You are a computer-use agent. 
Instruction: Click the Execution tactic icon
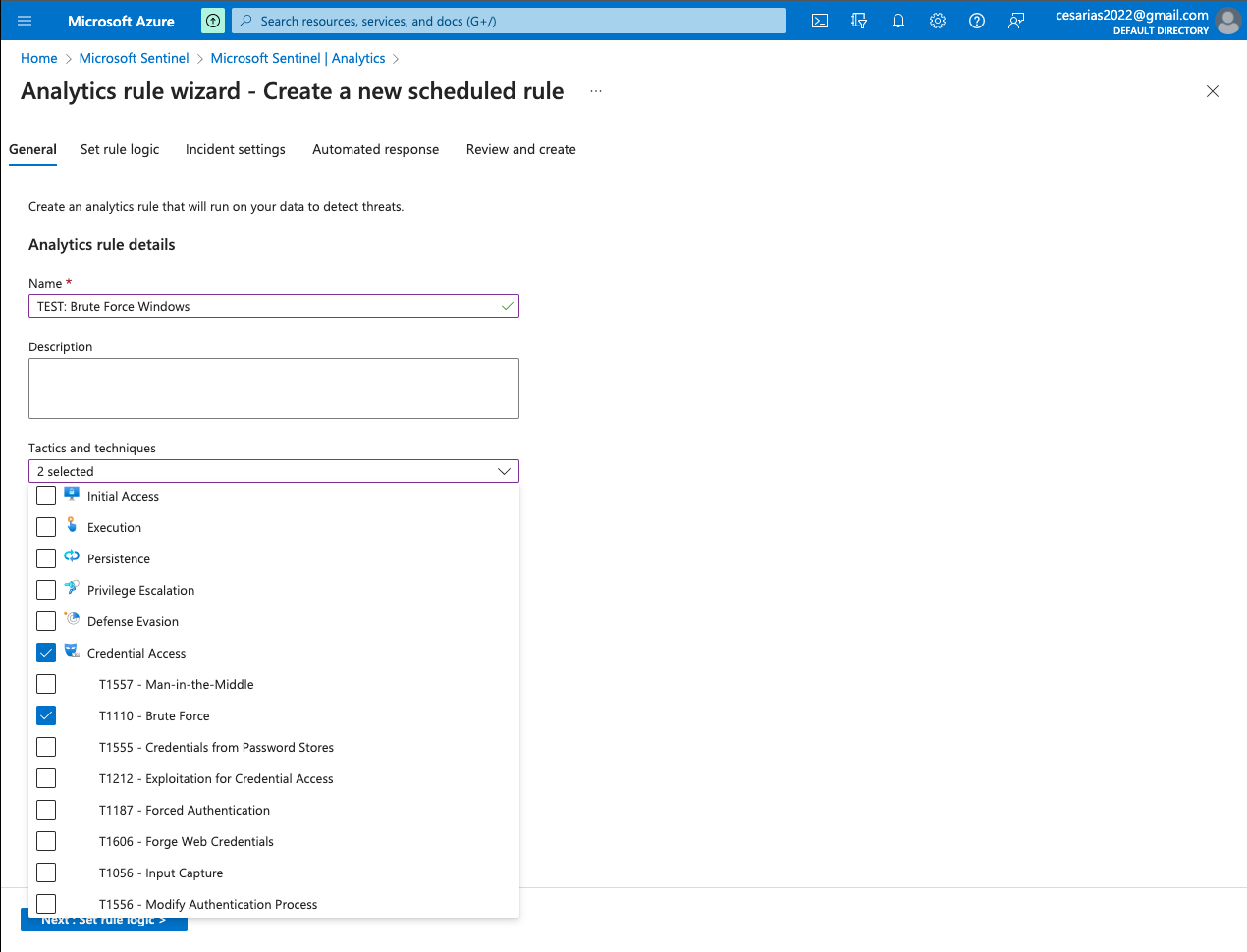pyautogui.click(x=72, y=525)
